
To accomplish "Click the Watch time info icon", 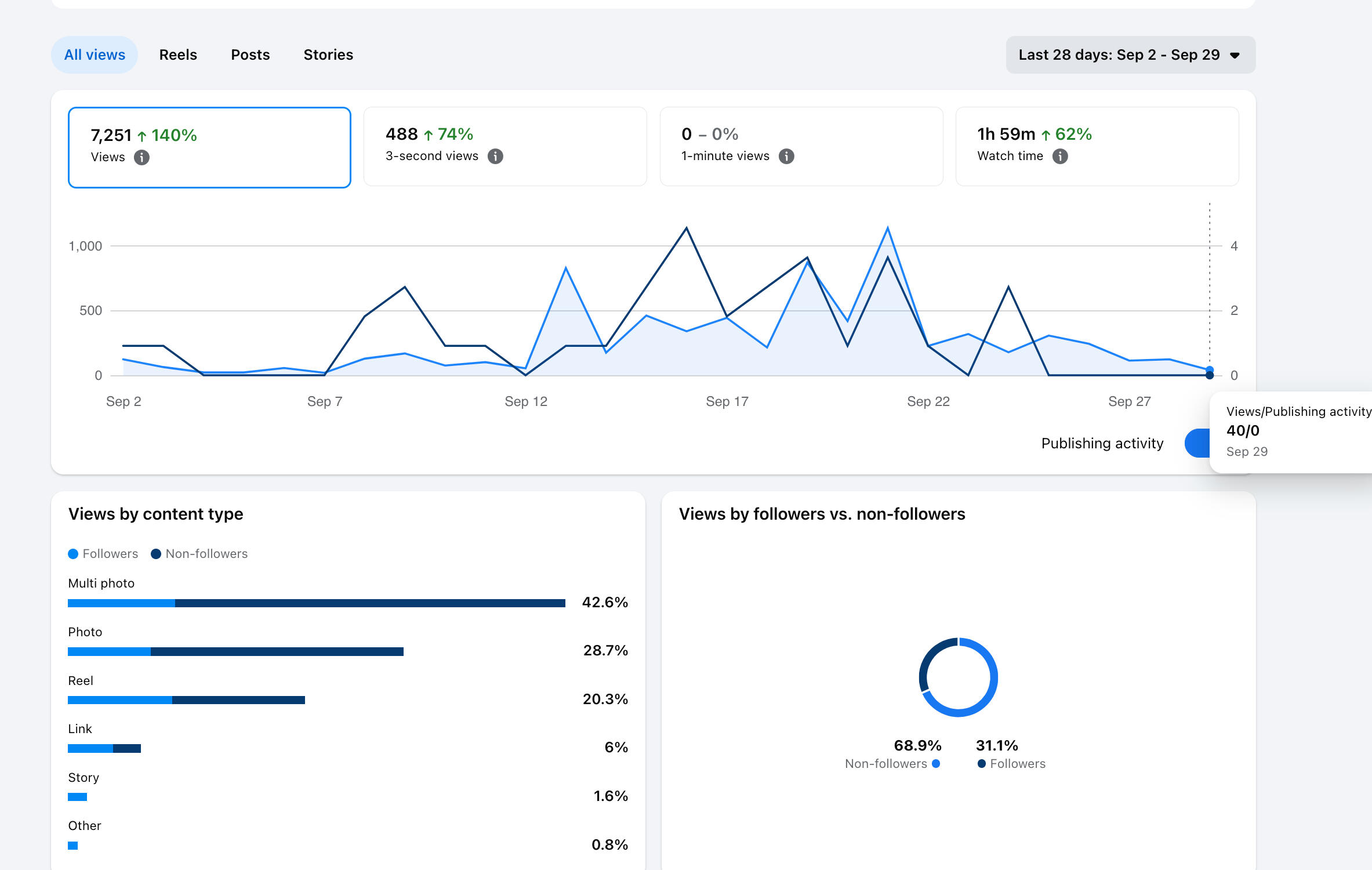I will tap(1060, 156).
